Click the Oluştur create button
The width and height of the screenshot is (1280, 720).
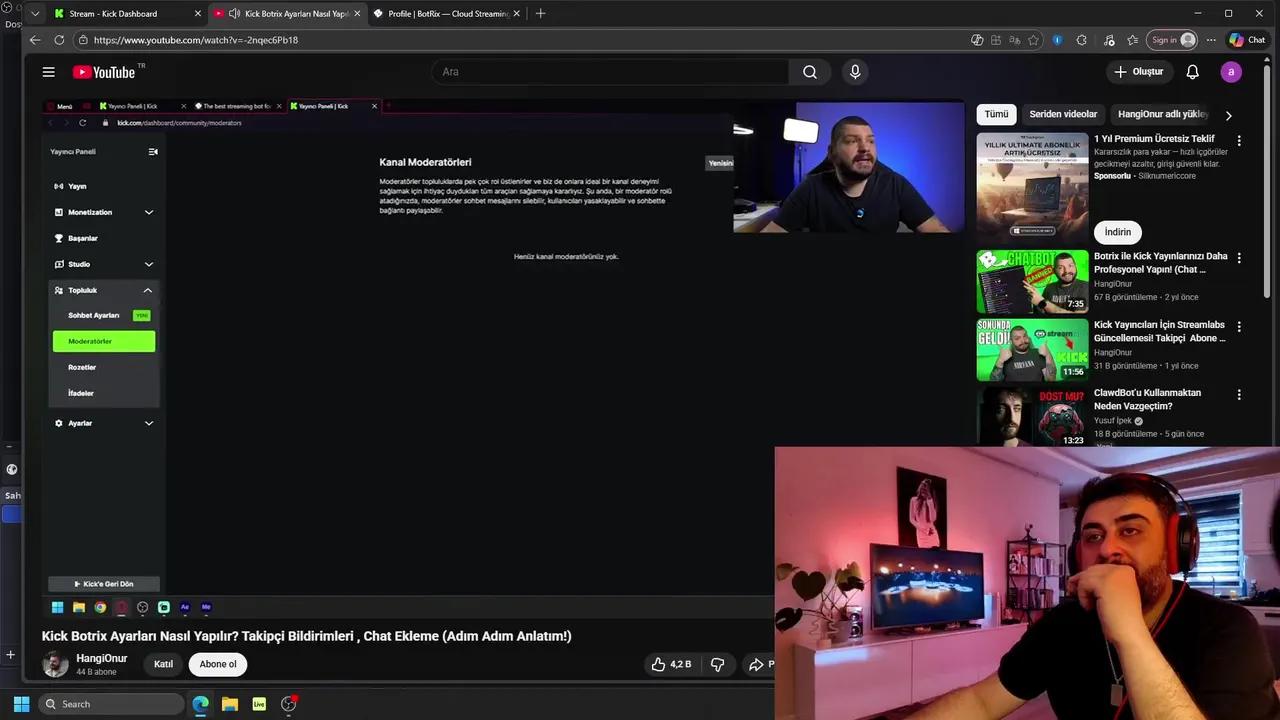[x=1139, y=72]
